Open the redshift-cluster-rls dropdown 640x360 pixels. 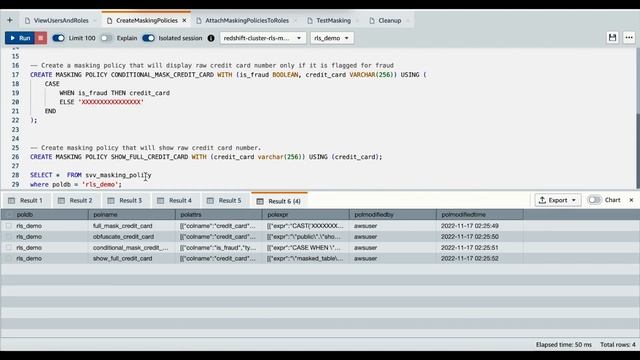(263, 38)
